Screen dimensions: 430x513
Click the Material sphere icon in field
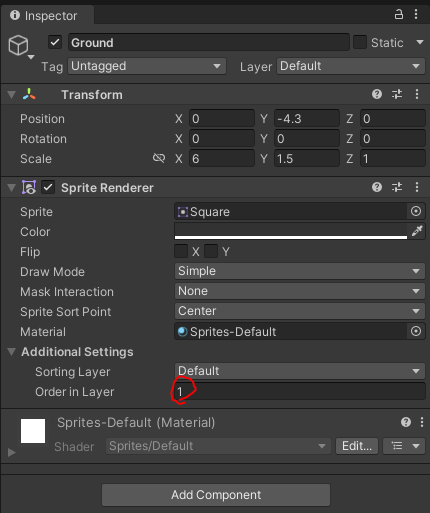(x=182, y=332)
